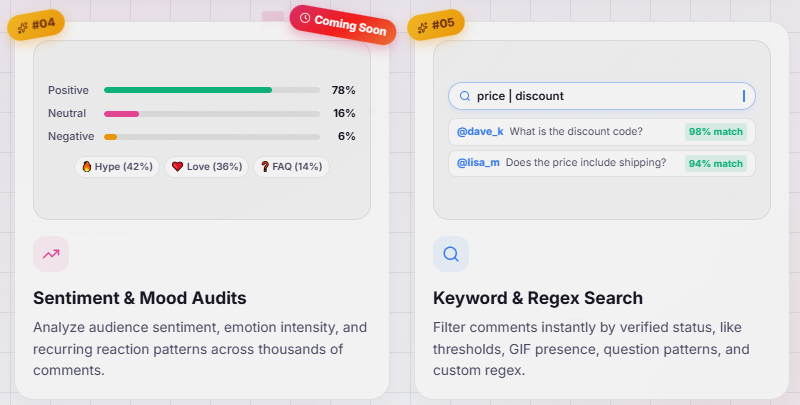Click the green Positive progress bar
Screen dimensions: 800x405
pyautogui.click(x=188, y=90)
